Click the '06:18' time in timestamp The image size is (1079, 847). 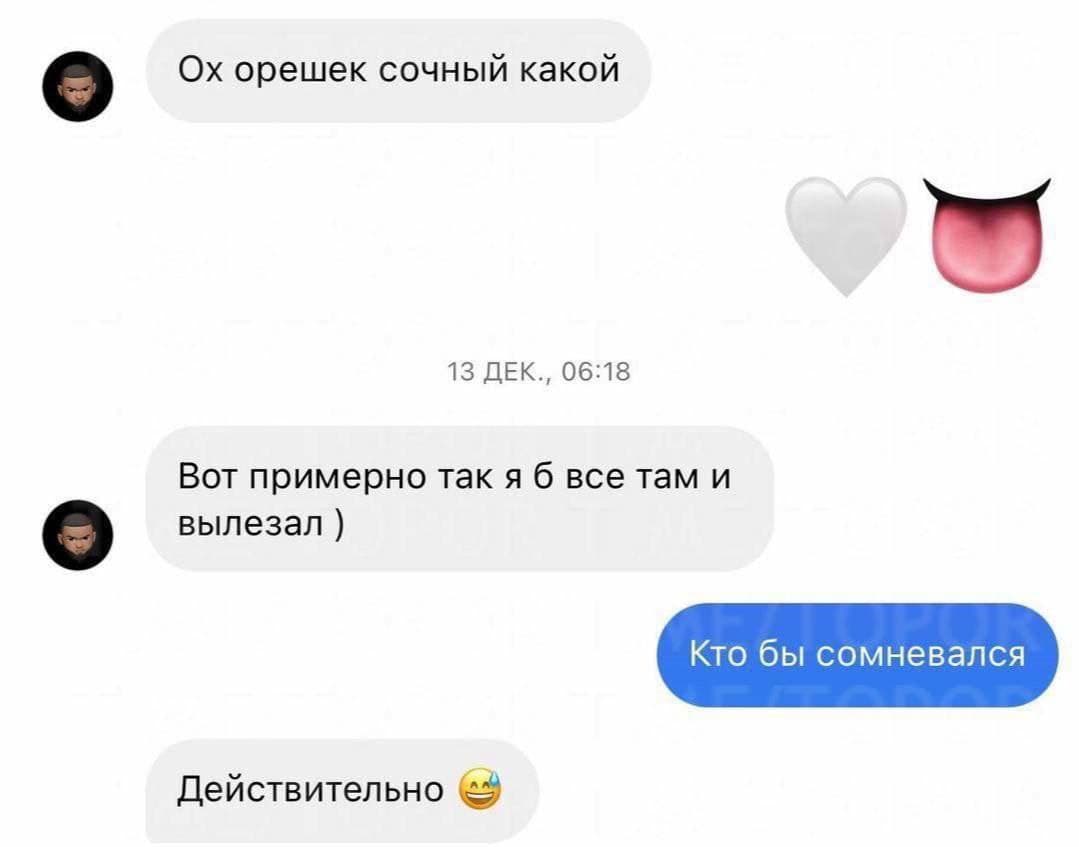tap(596, 372)
